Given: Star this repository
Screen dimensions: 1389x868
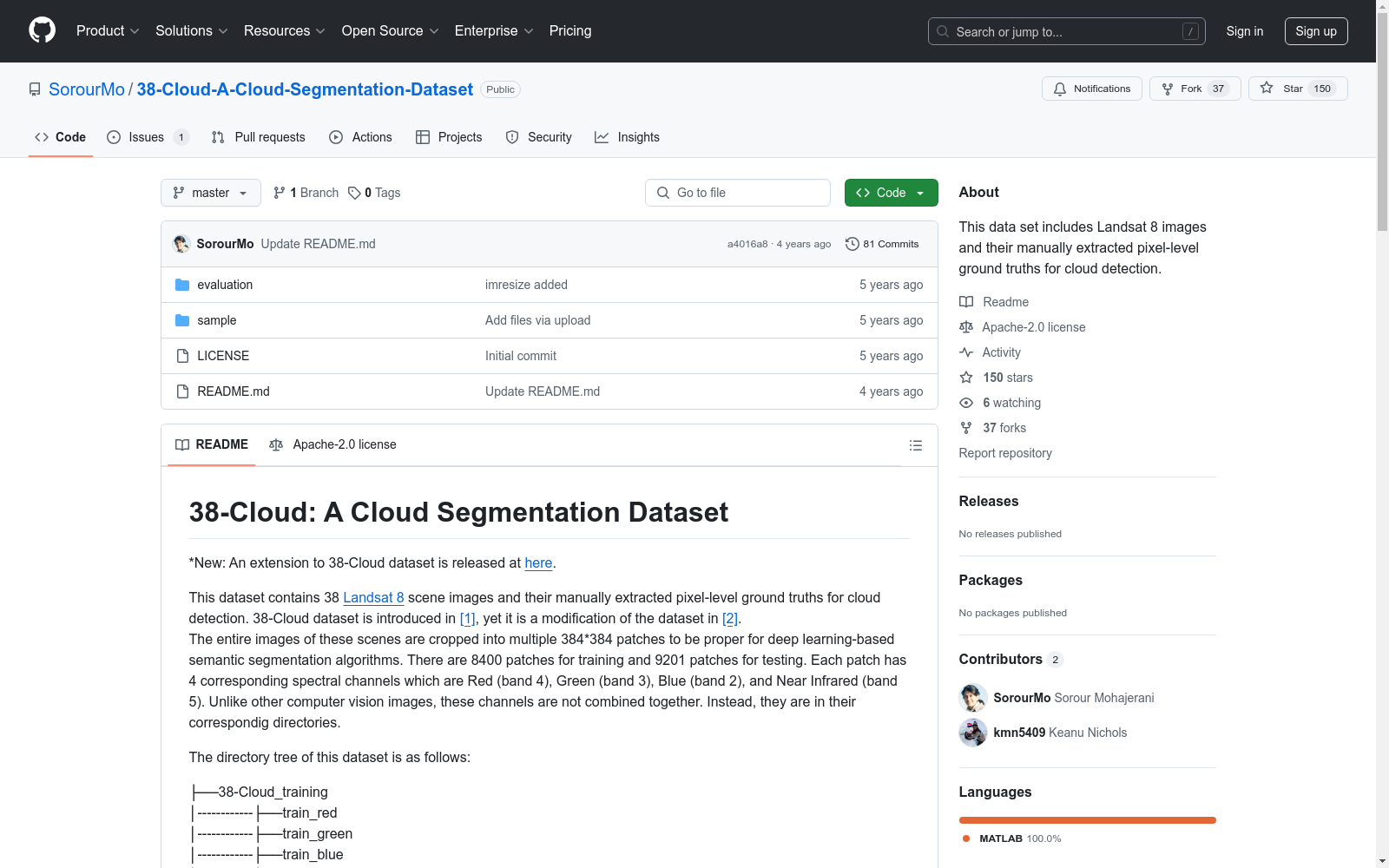Looking at the screenshot, I should click(x=1298, y=89).
